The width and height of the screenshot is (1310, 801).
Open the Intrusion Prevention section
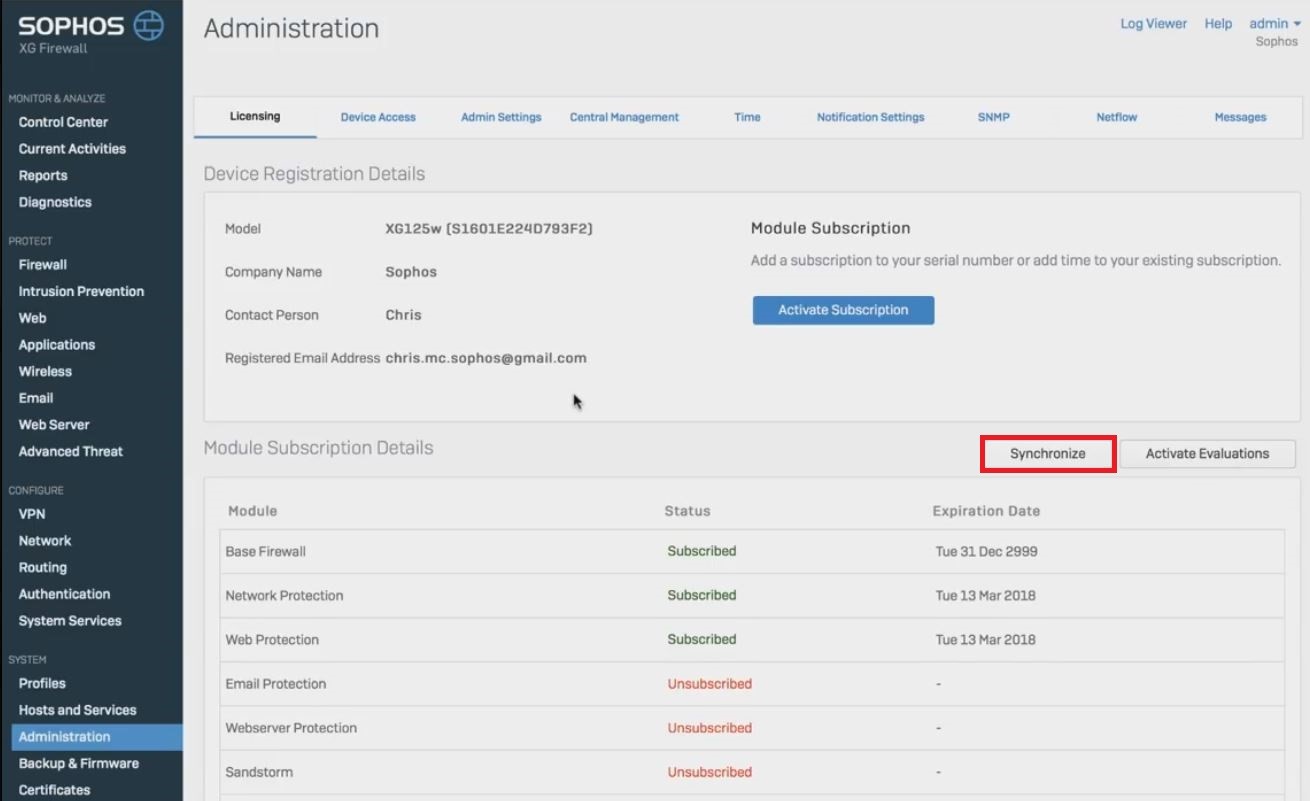81,291
